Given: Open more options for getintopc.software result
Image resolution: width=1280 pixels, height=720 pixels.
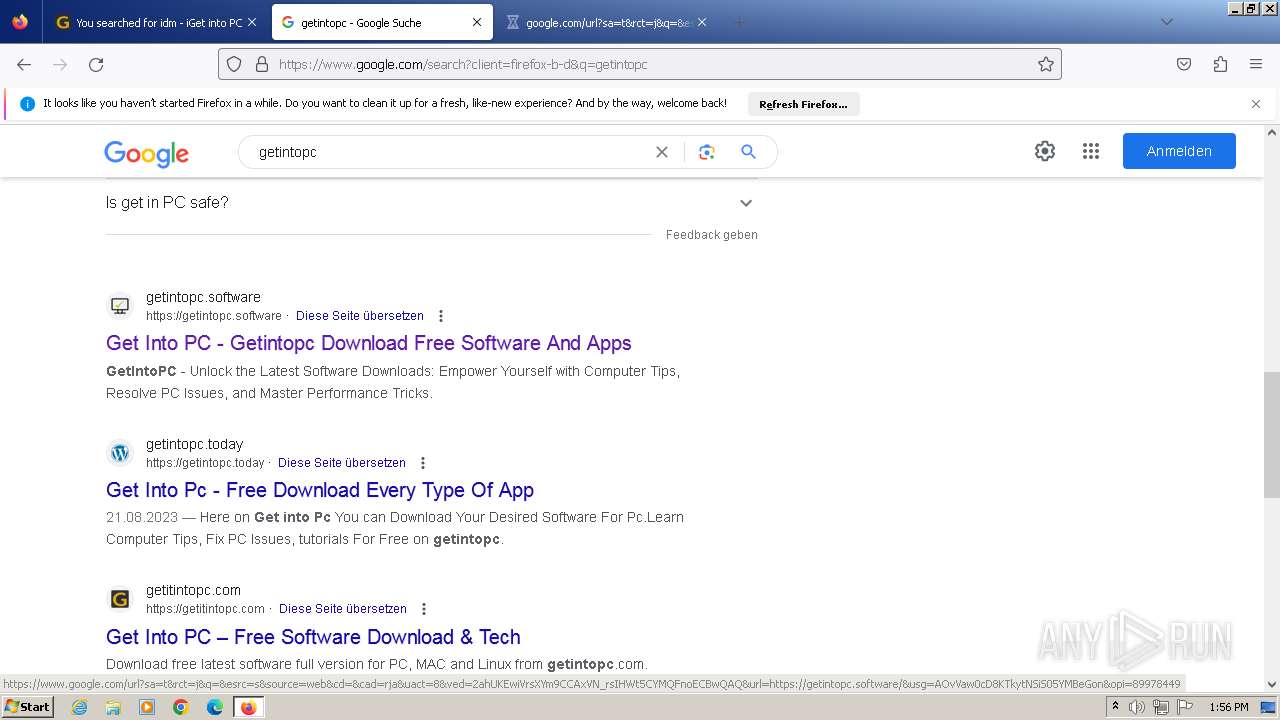Looking at the screenshot, I should click(441, 316).
